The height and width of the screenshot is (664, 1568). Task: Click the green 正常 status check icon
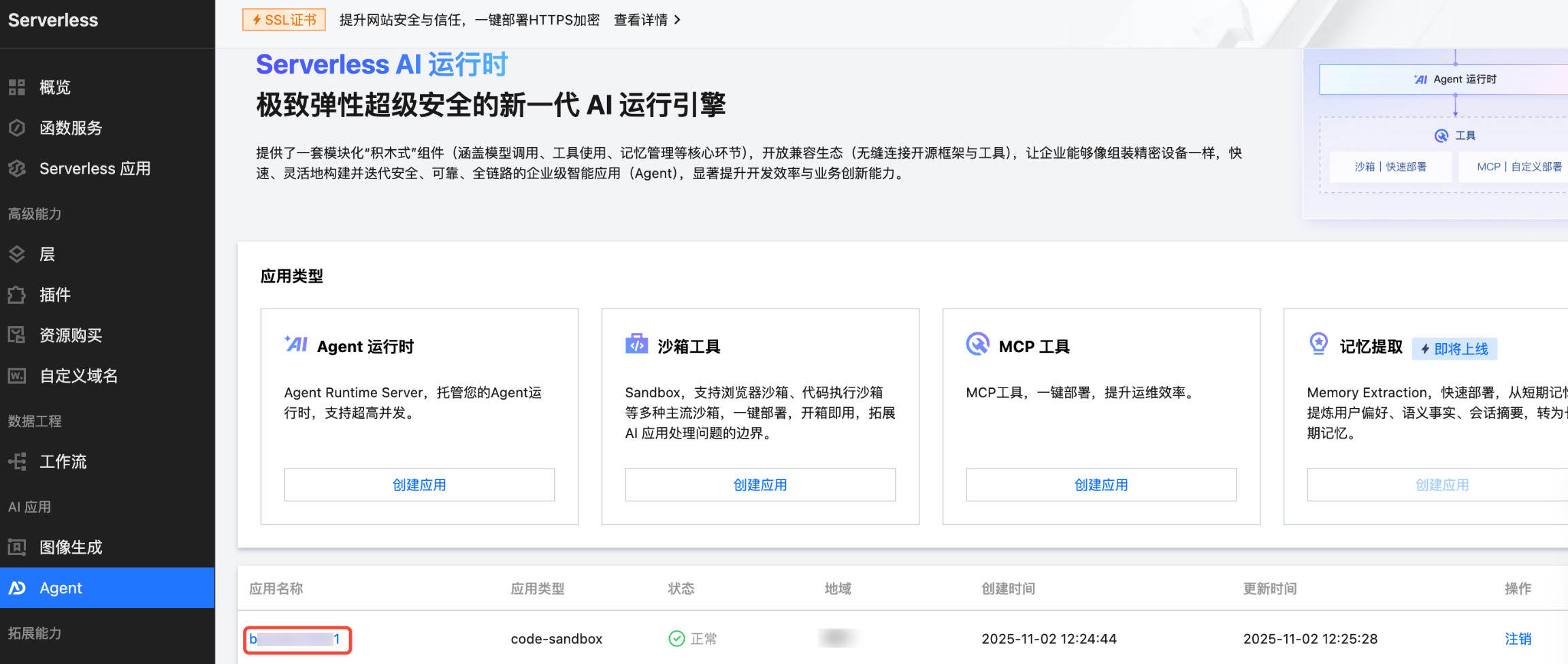pyautogui.click(x=676, y=638)
